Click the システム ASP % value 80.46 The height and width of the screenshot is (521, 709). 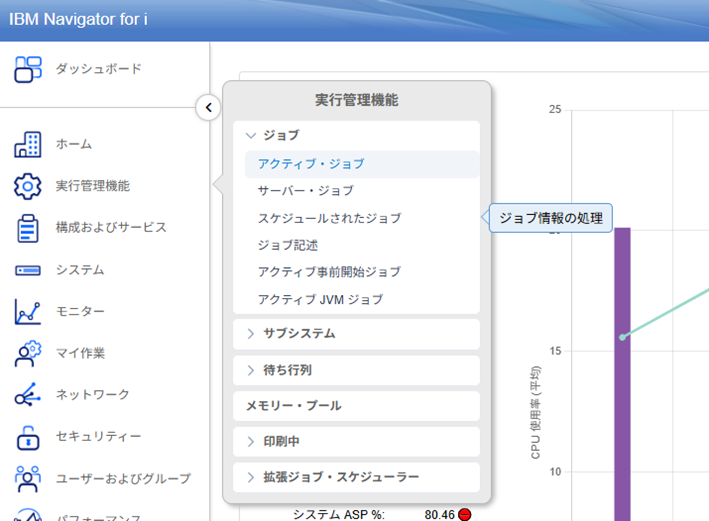coord(440,515)
